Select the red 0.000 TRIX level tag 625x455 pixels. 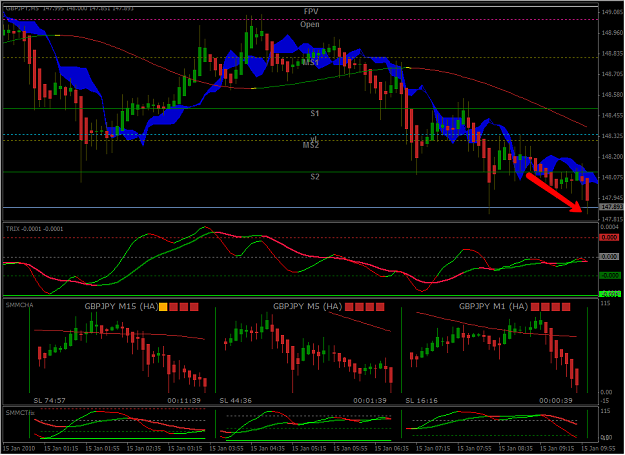[x=609, y=237]
